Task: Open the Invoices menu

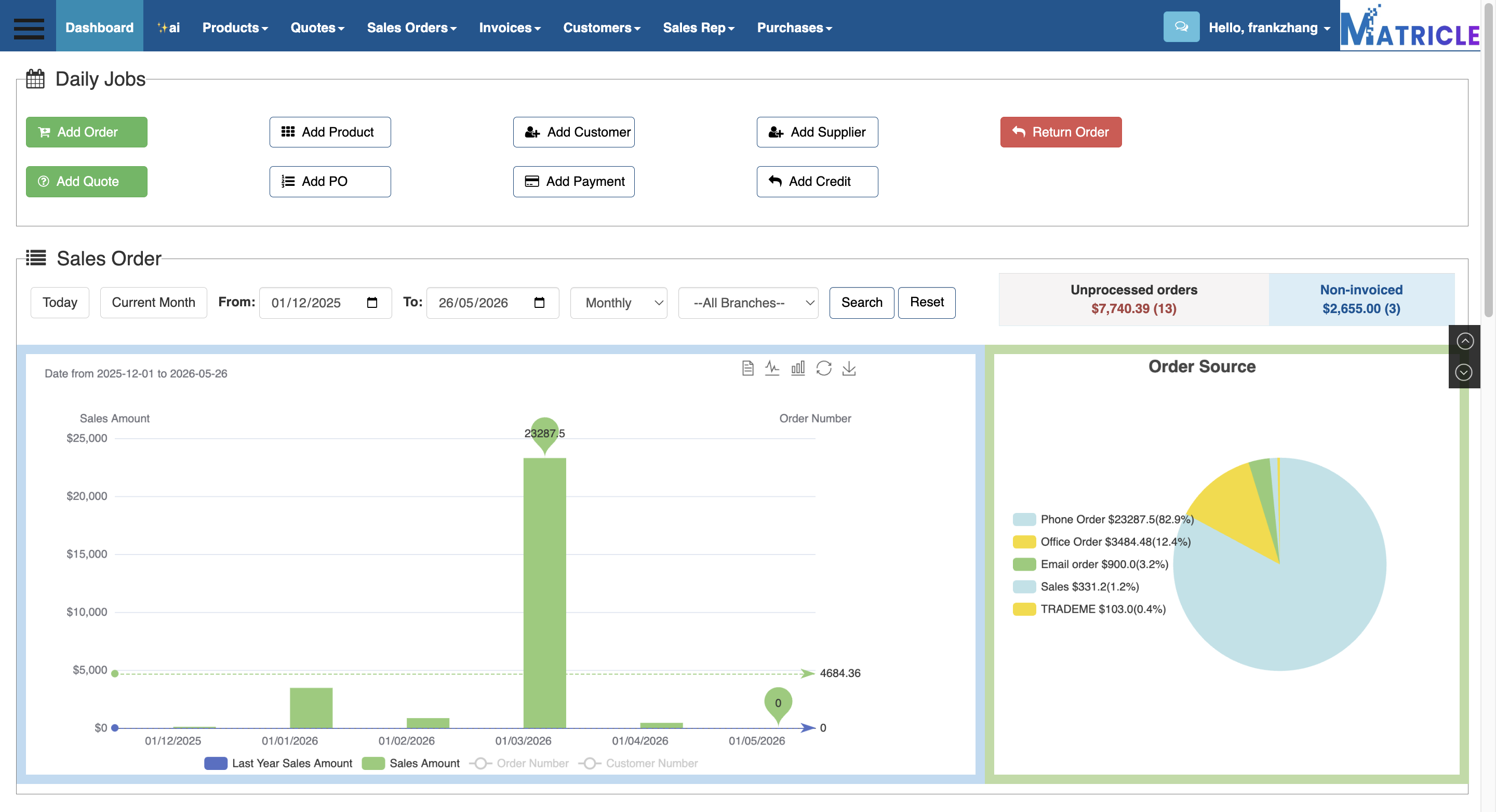Action: 509,28
